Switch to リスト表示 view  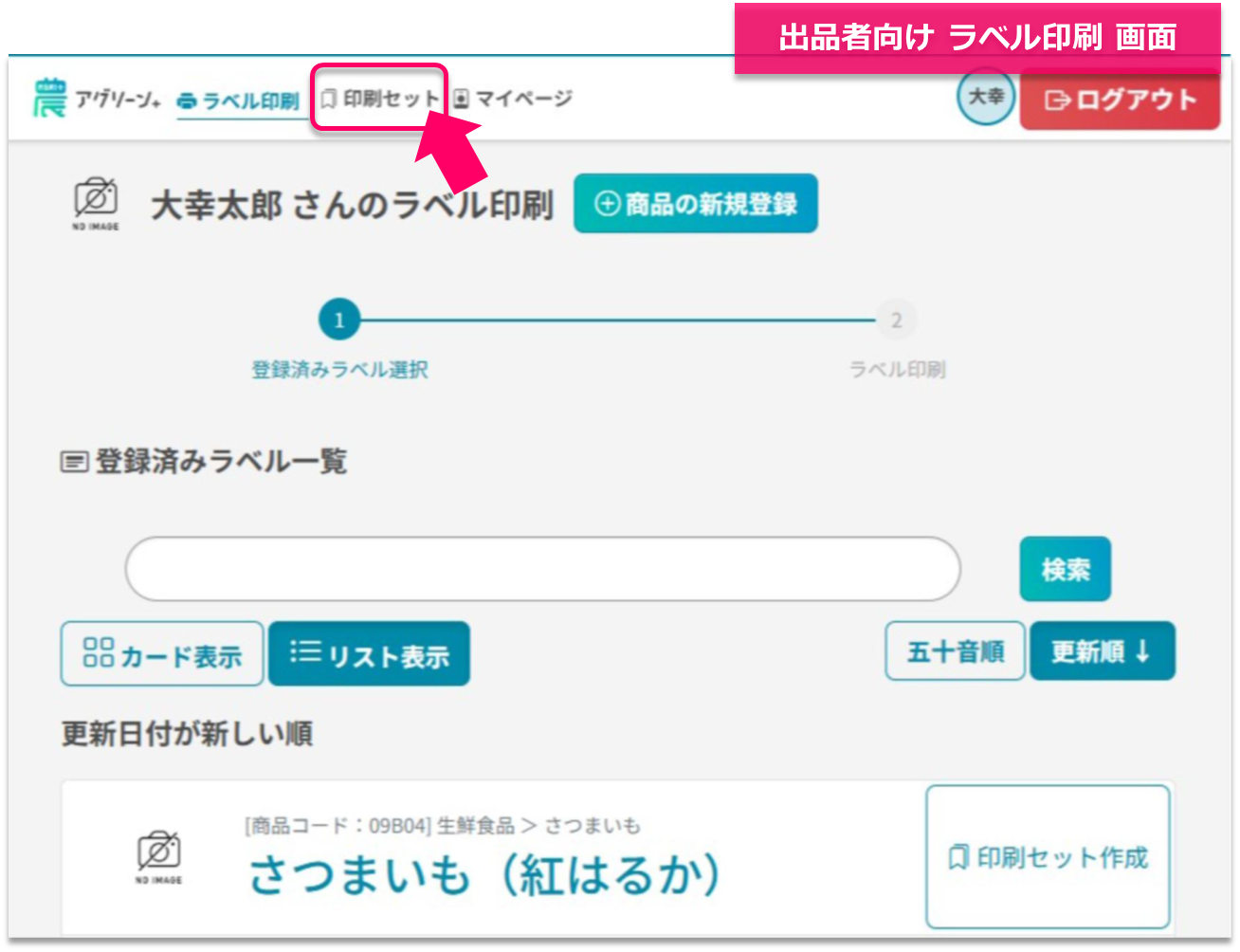point(369,653)
